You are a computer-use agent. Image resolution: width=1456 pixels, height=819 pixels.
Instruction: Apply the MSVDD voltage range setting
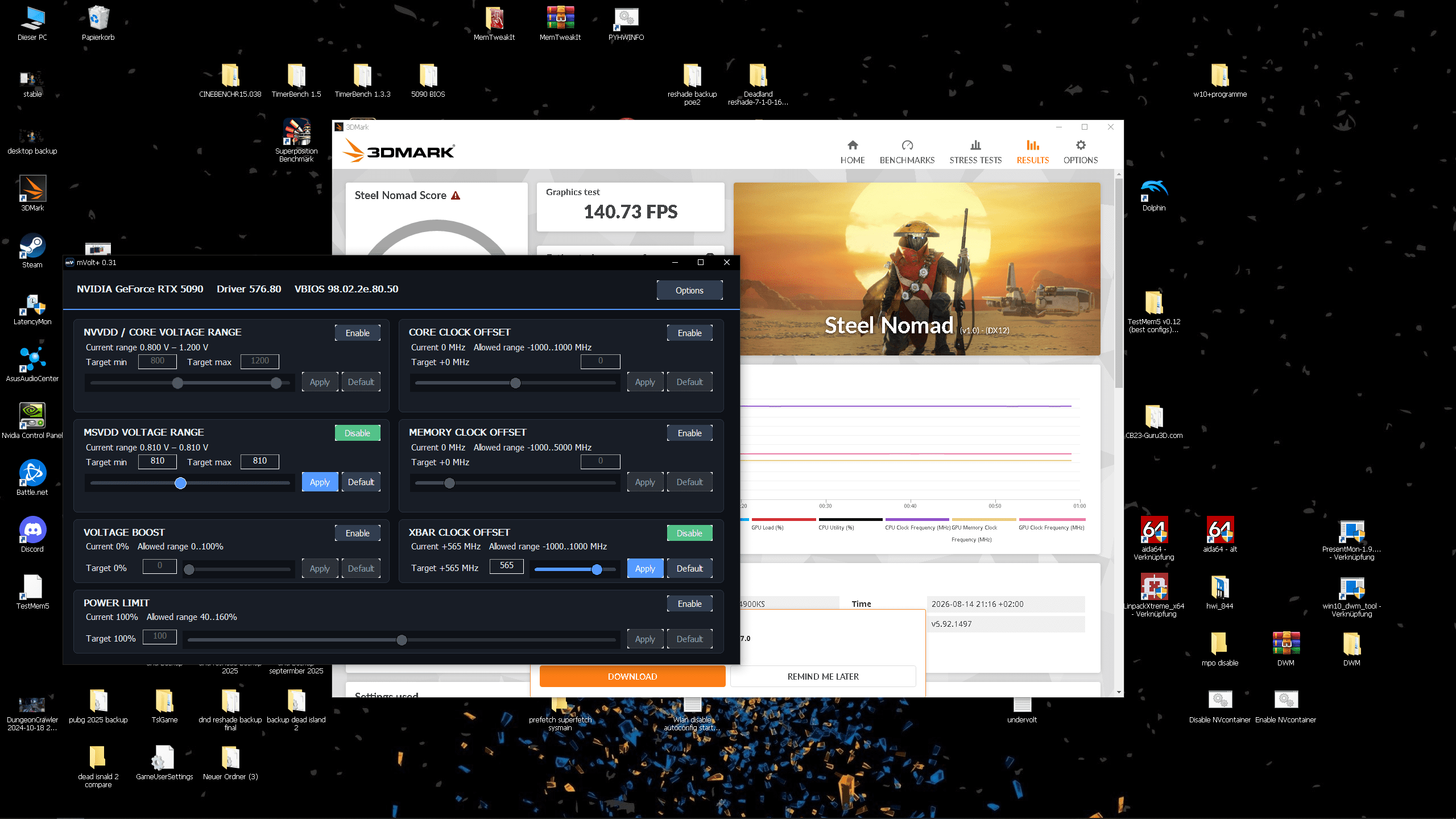(x=320, y=482)
